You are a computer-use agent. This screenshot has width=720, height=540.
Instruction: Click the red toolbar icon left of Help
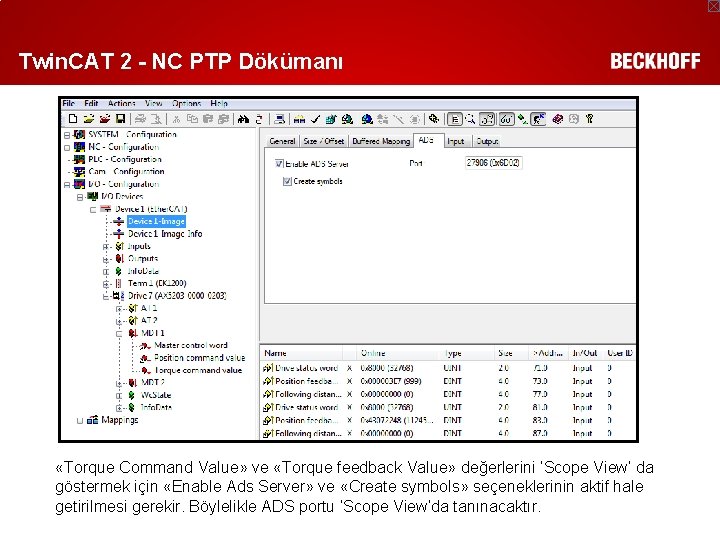coord(557,119)
